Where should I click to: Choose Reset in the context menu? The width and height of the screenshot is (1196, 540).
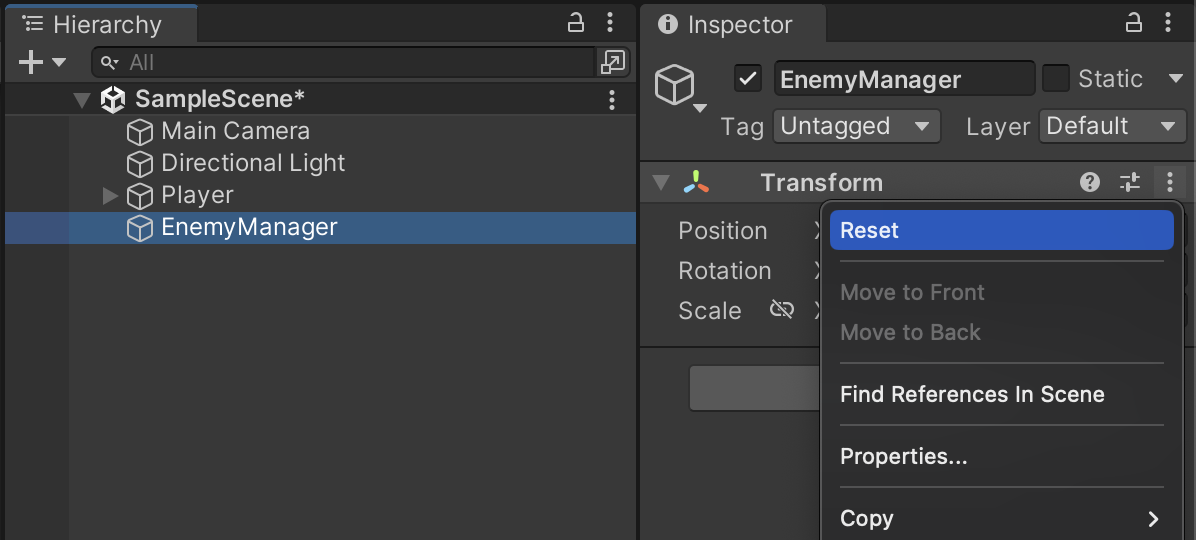pyautogui.click(x=1001, y=230)
